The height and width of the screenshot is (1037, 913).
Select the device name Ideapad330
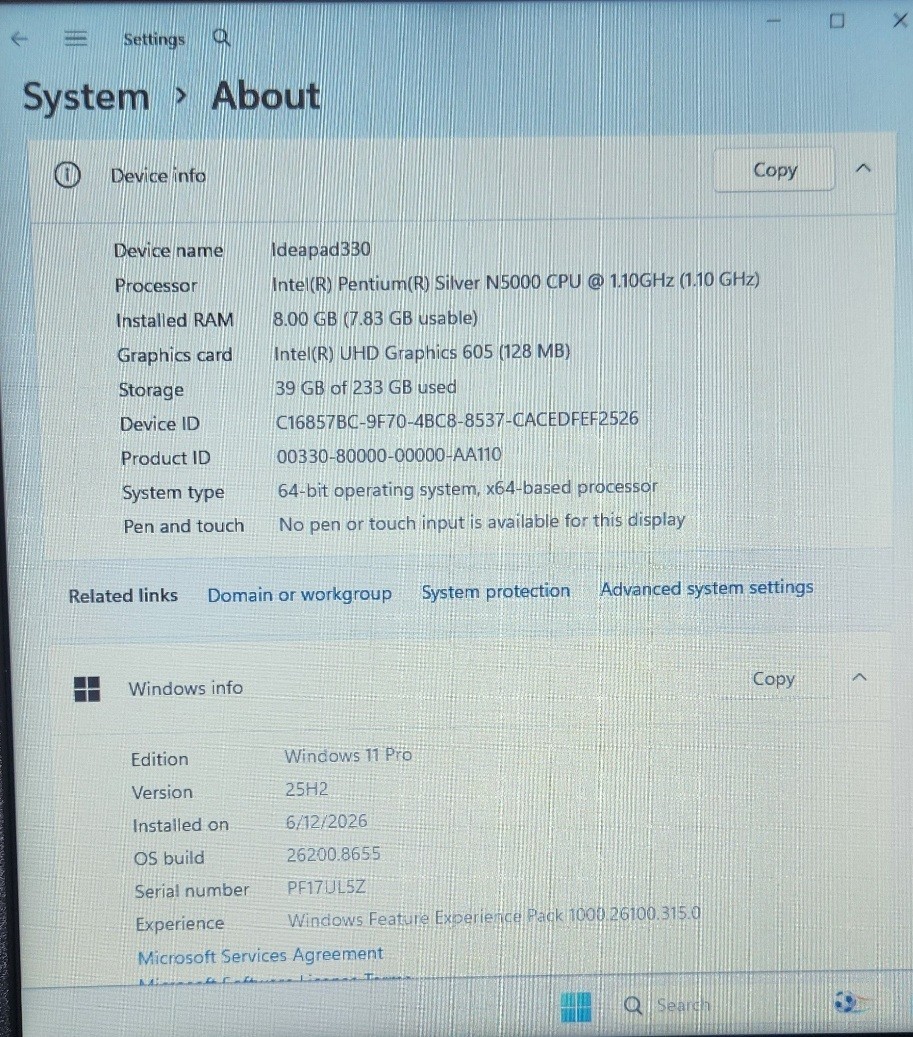pyautogui.click(x=321, y=249)
